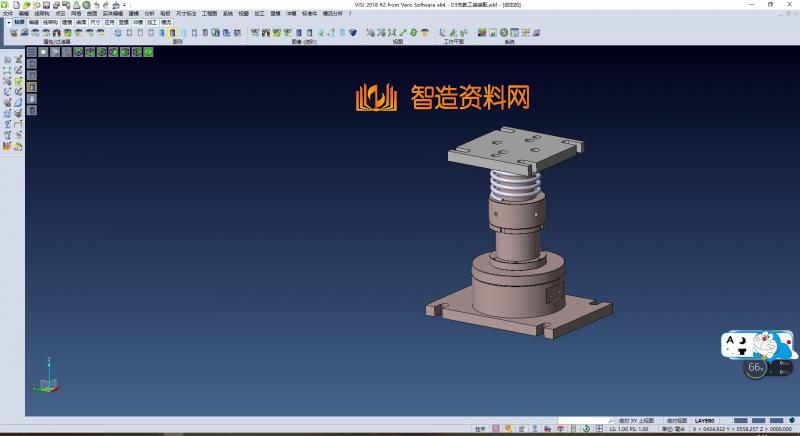Click the 单位 毫米 units indicator in the status bar

(x=673, y=429)
